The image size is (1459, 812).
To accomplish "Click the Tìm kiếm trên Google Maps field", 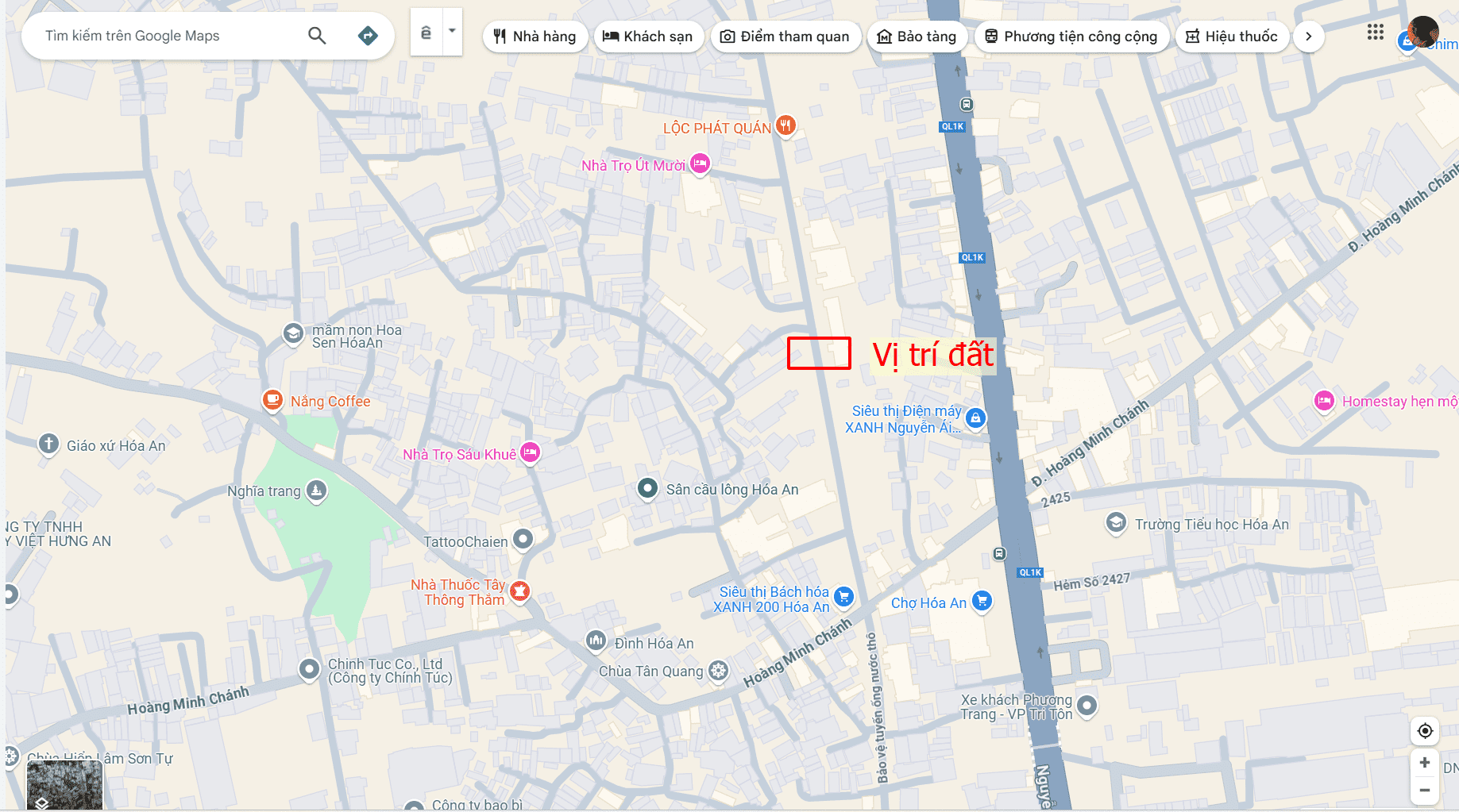I will 167,36.
